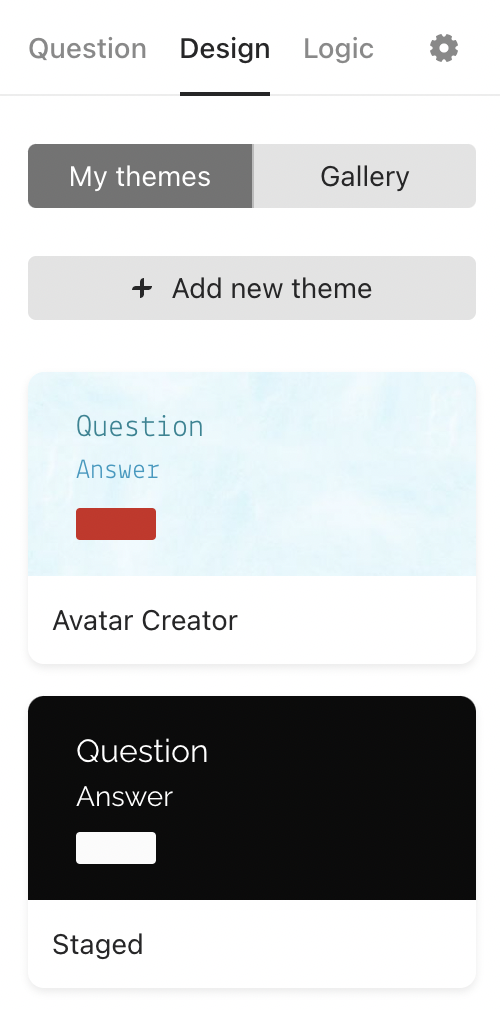500x1010 pixels.
Task: Click the blue Answer text in Avatar Creator
Action: tap(117, 470)
